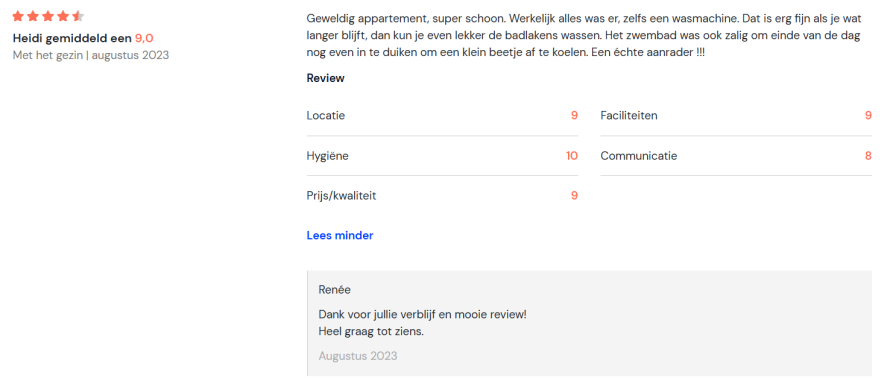
Task: Click the Review heading
Action: (325, 78)
